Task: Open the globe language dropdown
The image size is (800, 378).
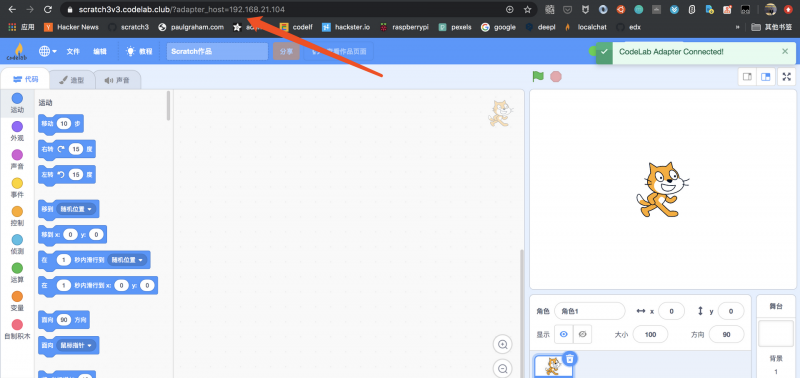Action: 47,51
